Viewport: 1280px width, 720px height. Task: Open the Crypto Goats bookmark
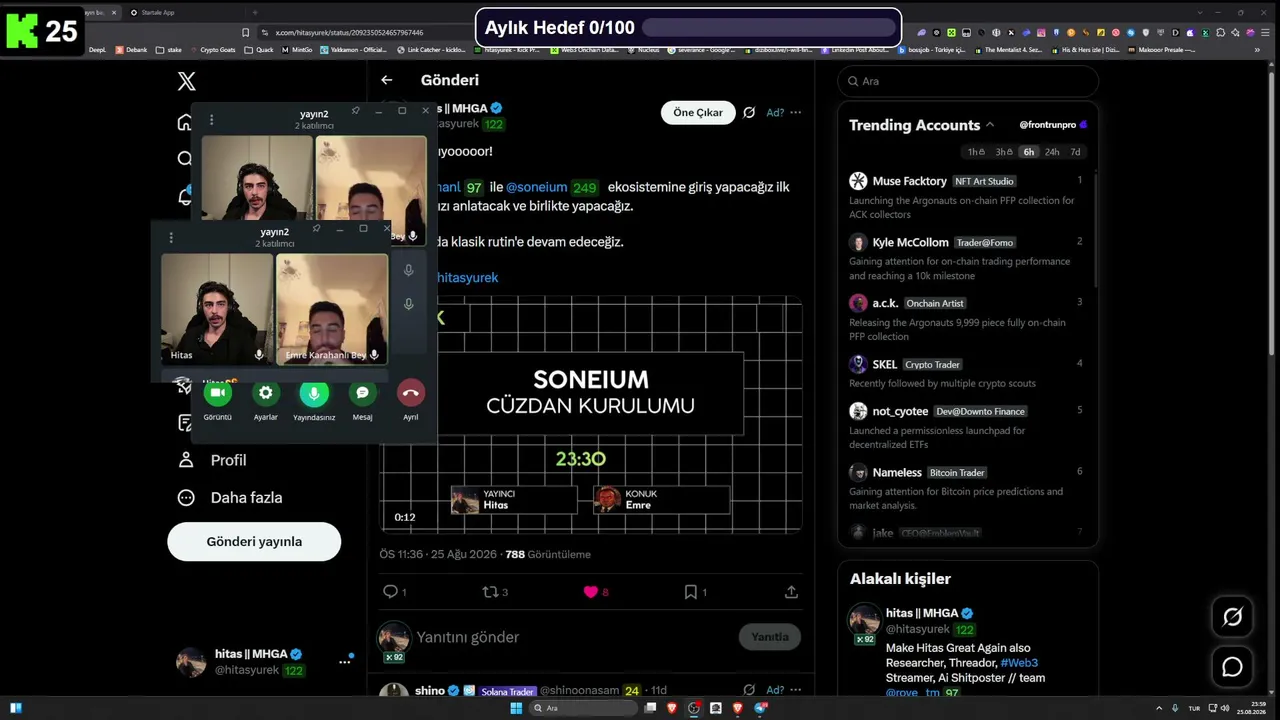(211, 49)
